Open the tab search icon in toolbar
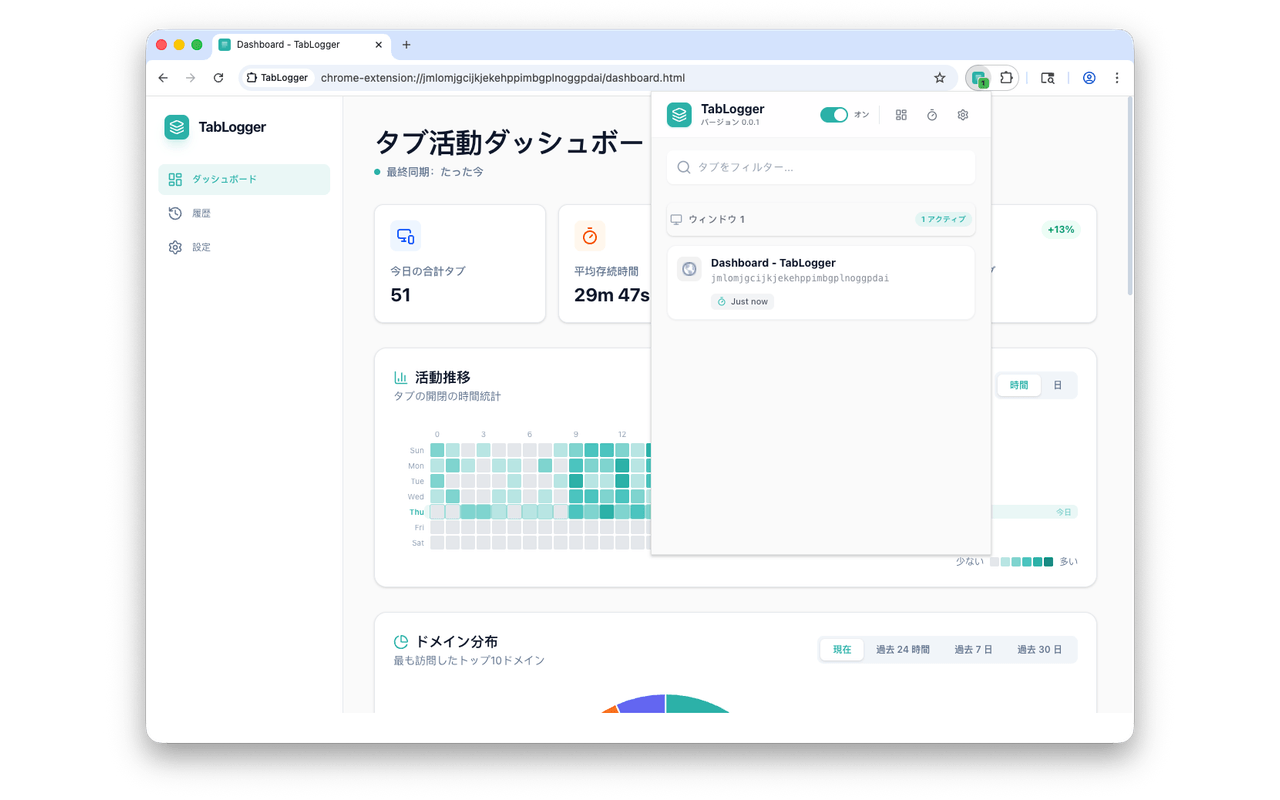Screen dimensions: 1280x800 point(1047,78)
